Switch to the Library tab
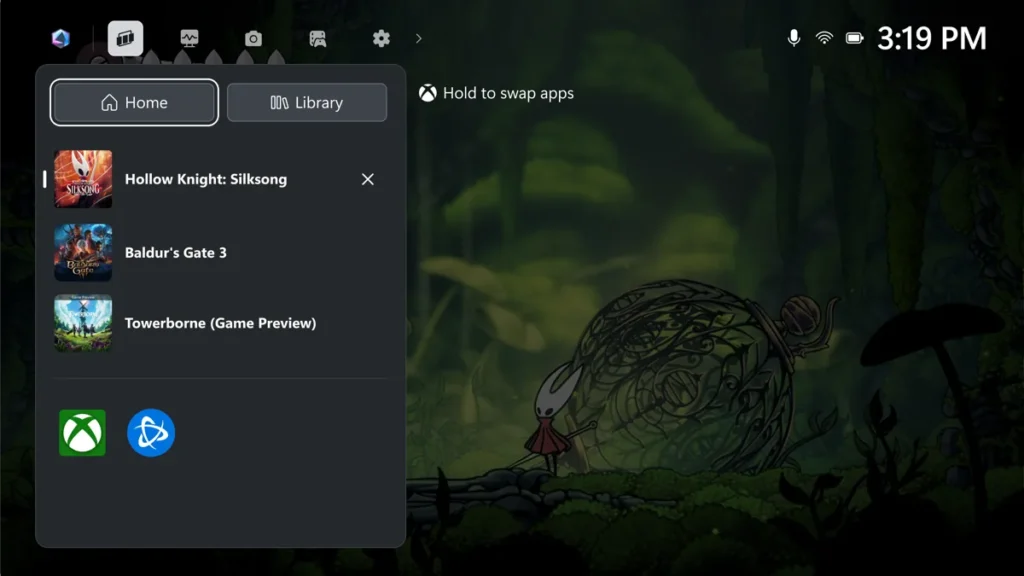Image resolution: width=1024 pixels, height=576 pixels. (x=306, y=103)
